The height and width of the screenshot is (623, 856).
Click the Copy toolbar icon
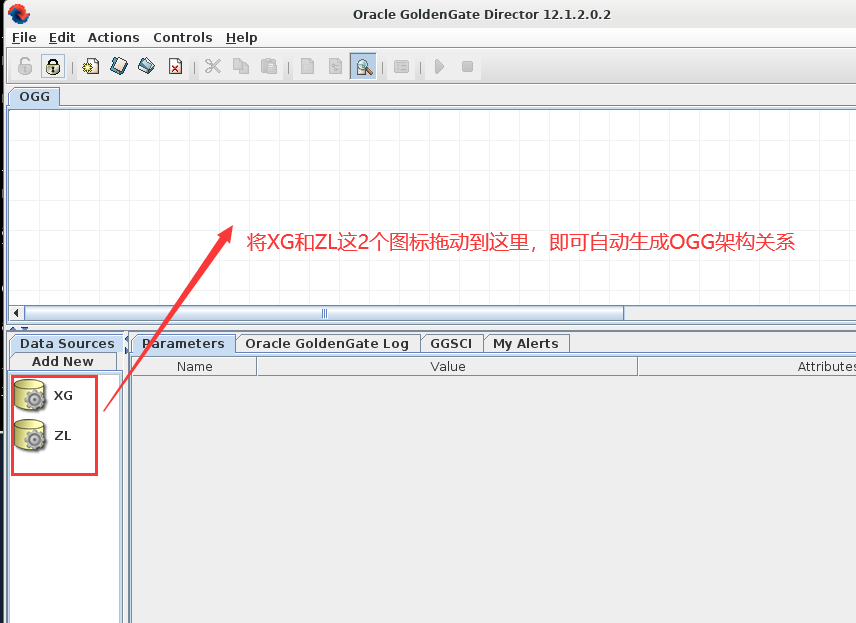(x=241, y=67)
